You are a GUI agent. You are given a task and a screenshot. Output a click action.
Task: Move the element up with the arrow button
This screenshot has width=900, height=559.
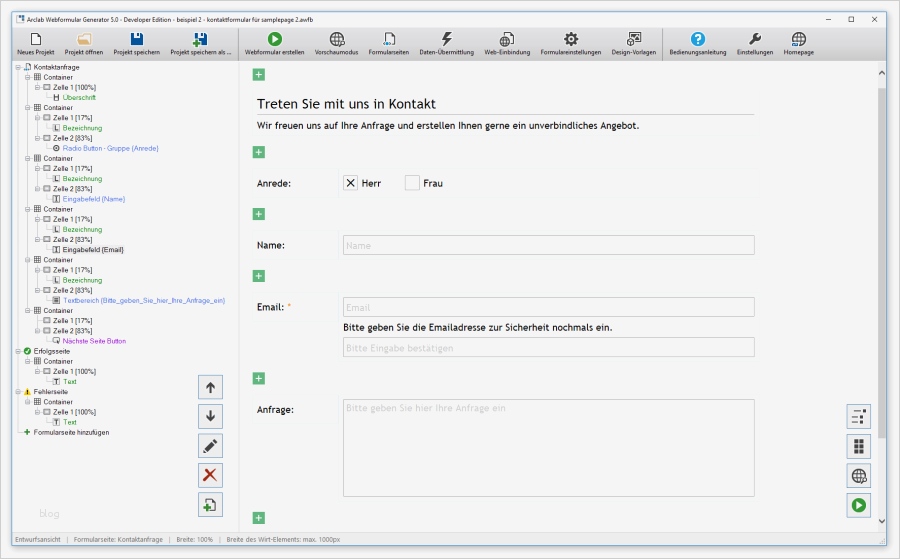(210, 387)
